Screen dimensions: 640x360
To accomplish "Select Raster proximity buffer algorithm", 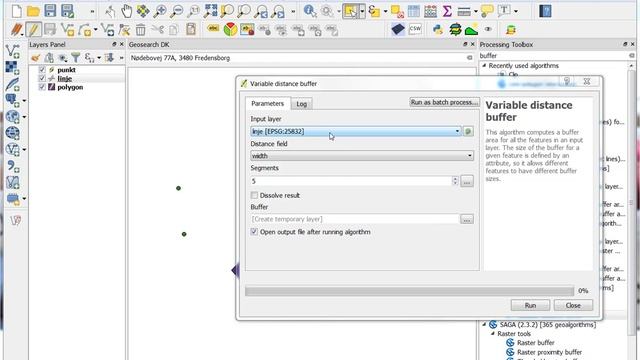I will [x=549, y=352].
